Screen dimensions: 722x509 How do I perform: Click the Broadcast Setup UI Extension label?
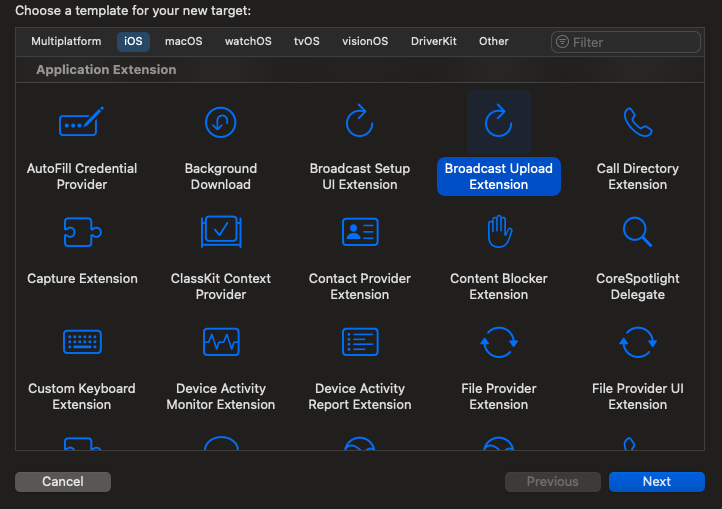[x=360, y=176]
